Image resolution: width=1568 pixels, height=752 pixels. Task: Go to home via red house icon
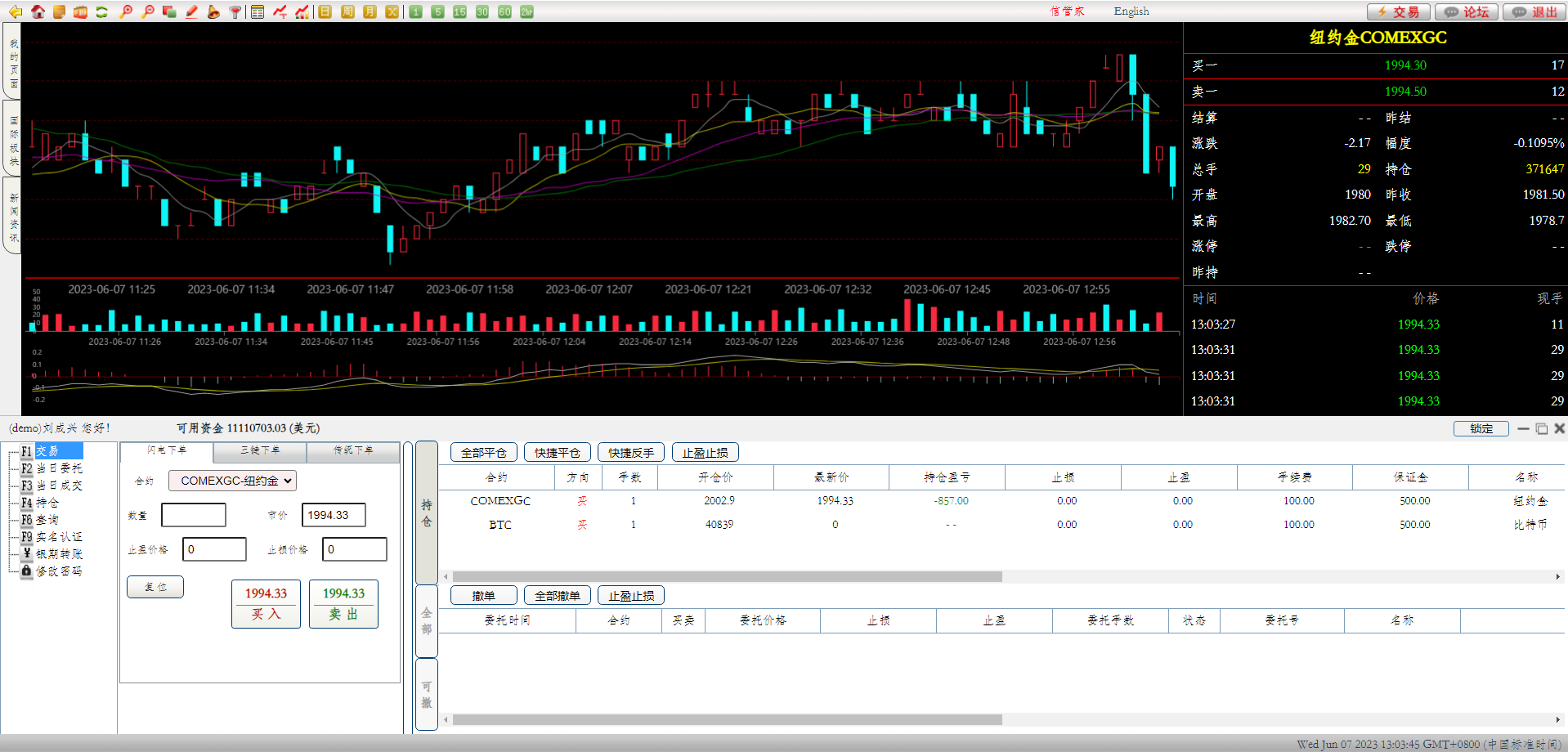(38, 11)
